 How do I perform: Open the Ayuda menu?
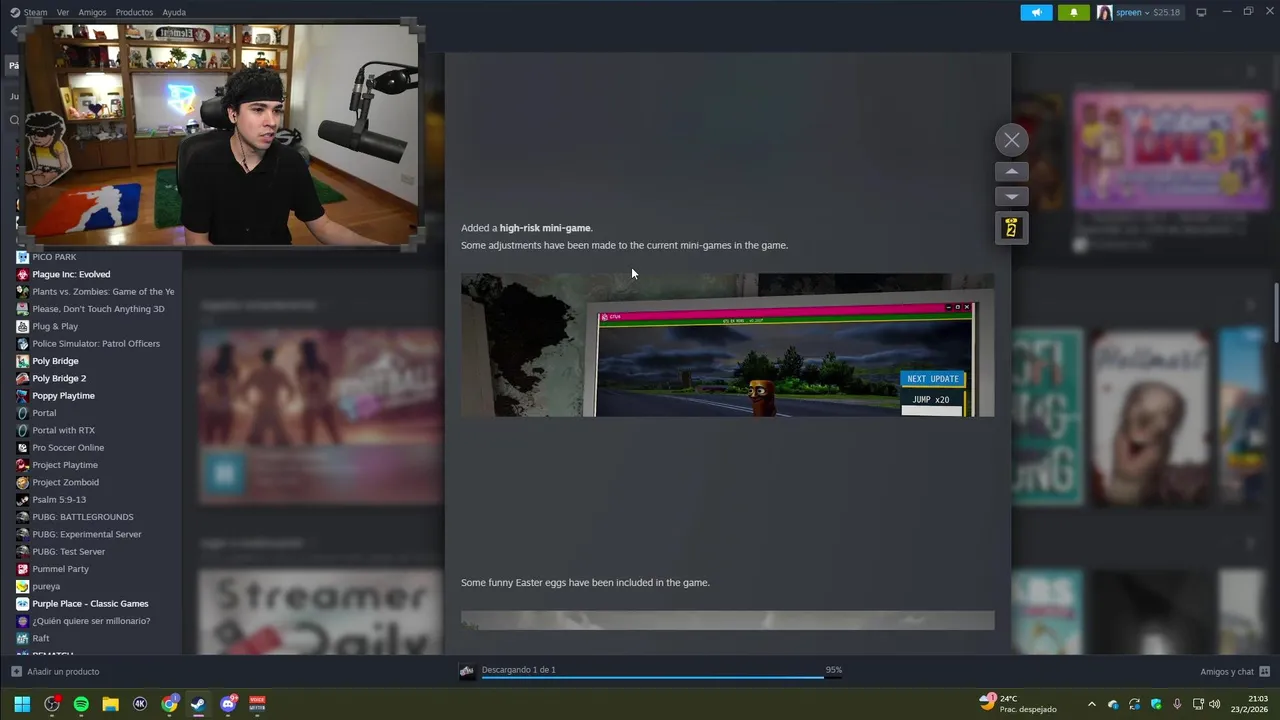tap(174, 12)
